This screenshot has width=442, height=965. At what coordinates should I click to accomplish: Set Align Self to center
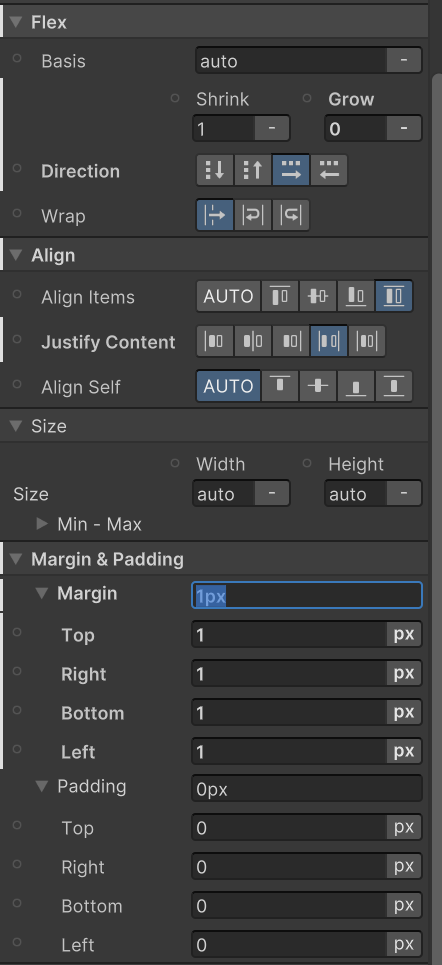pyautogui.click(x=318, y=386)
